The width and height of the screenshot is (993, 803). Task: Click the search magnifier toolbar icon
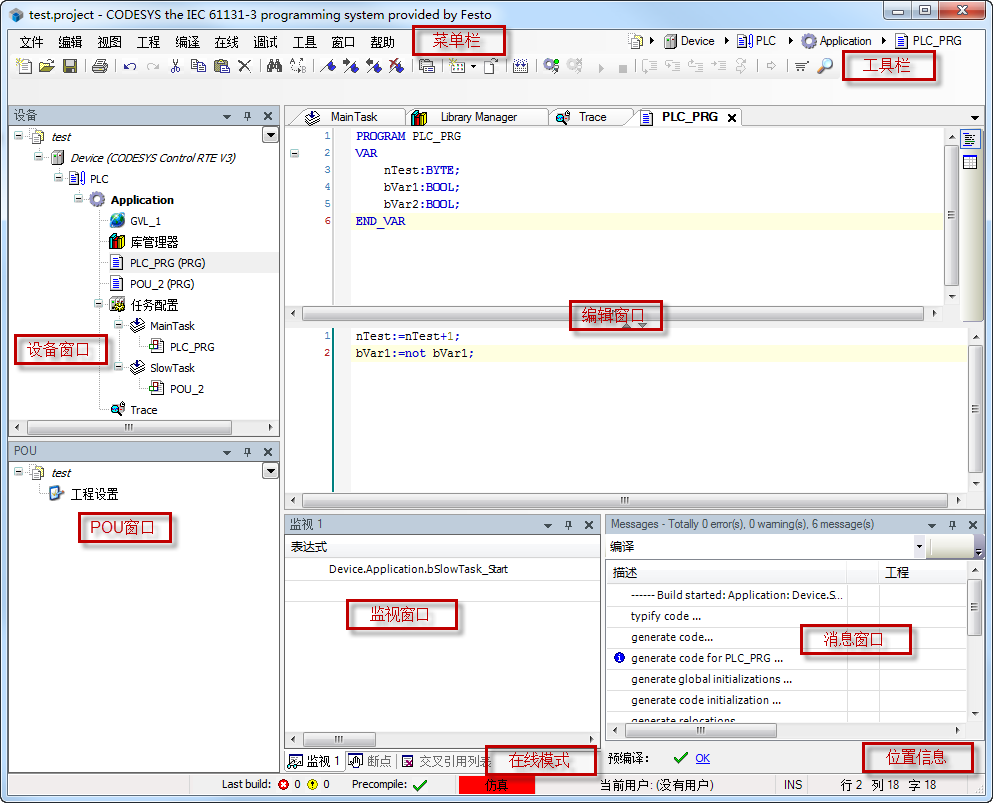click(824, 65)
